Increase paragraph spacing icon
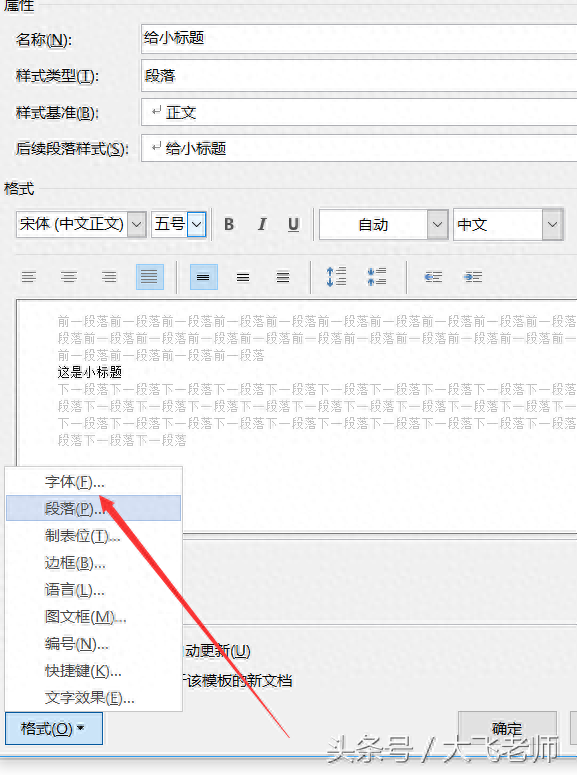The width and height of the screenshot is (577, 775). pos(336,277)
